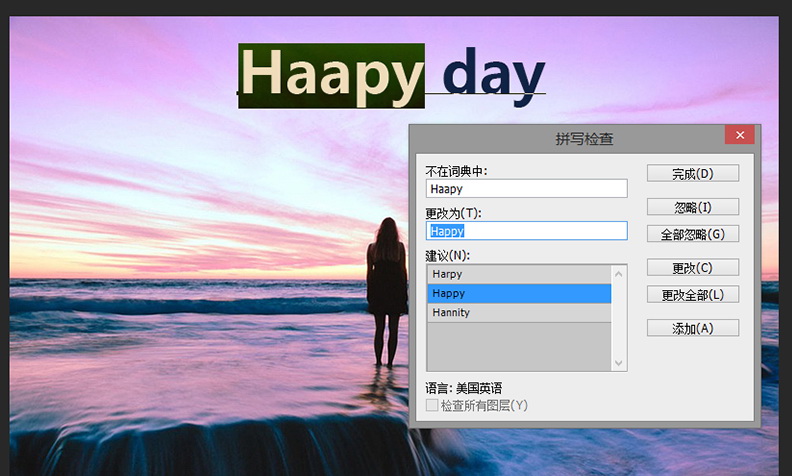Enable the 检查所有图层(Y) checkbox
This screenshot has width=792, height=476.
click(x=432, y=406)
